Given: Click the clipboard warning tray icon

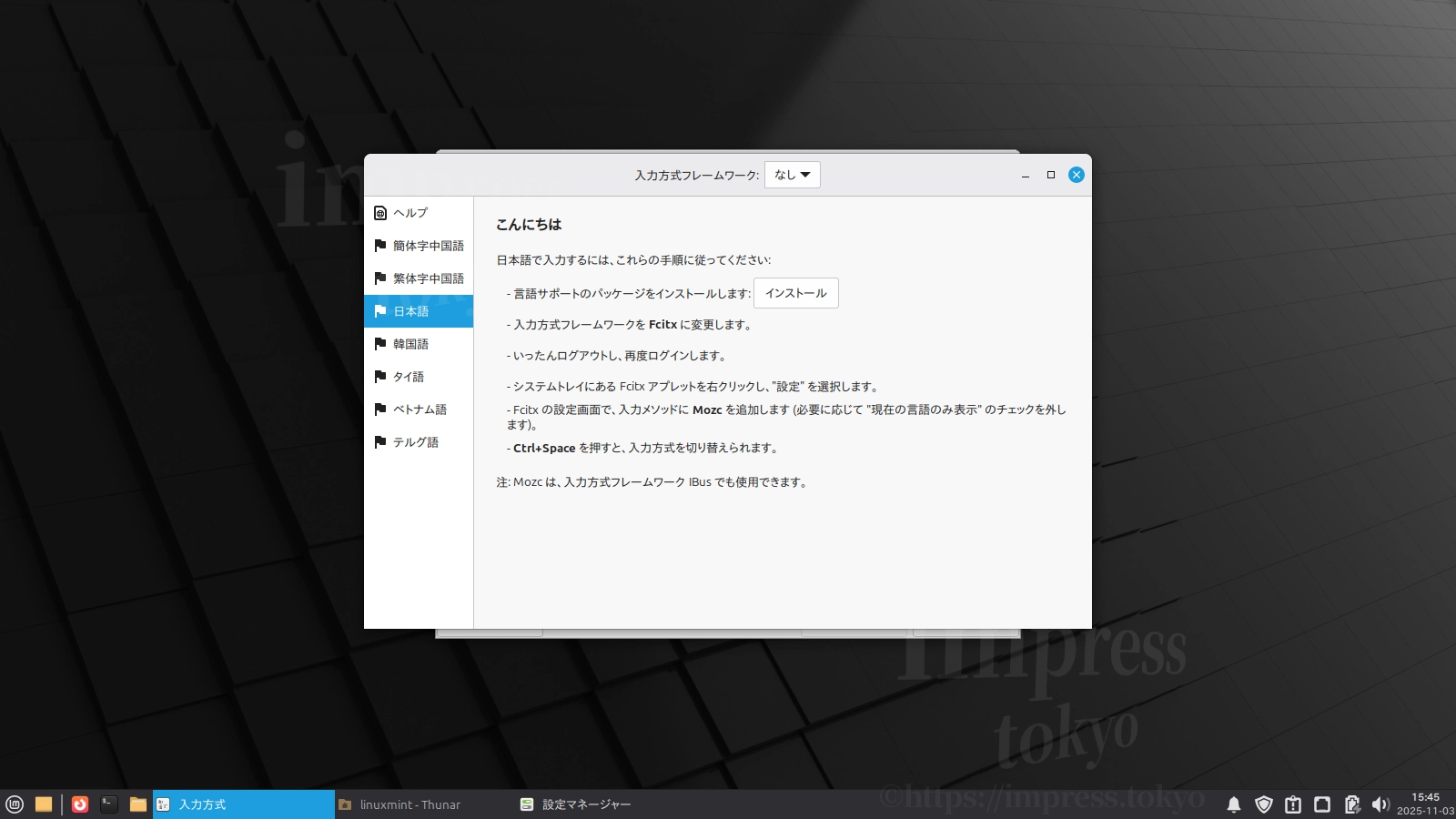Looking at the screenshot, I should 1293,804.
